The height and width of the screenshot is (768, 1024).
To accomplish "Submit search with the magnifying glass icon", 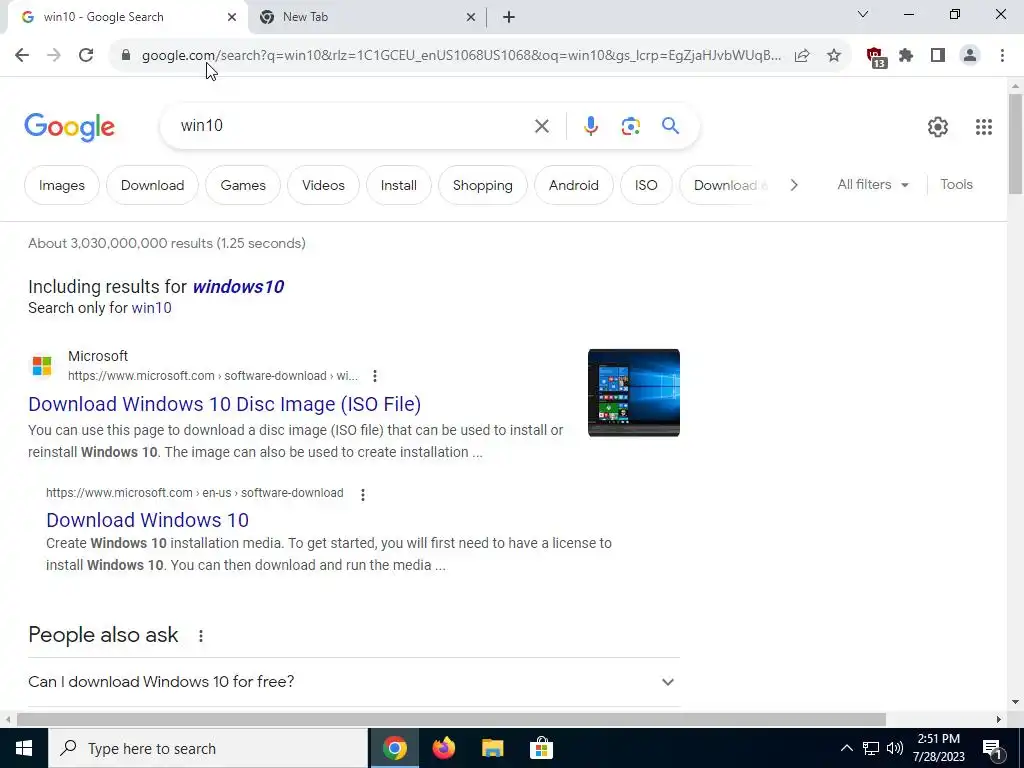I will [670, 126].
